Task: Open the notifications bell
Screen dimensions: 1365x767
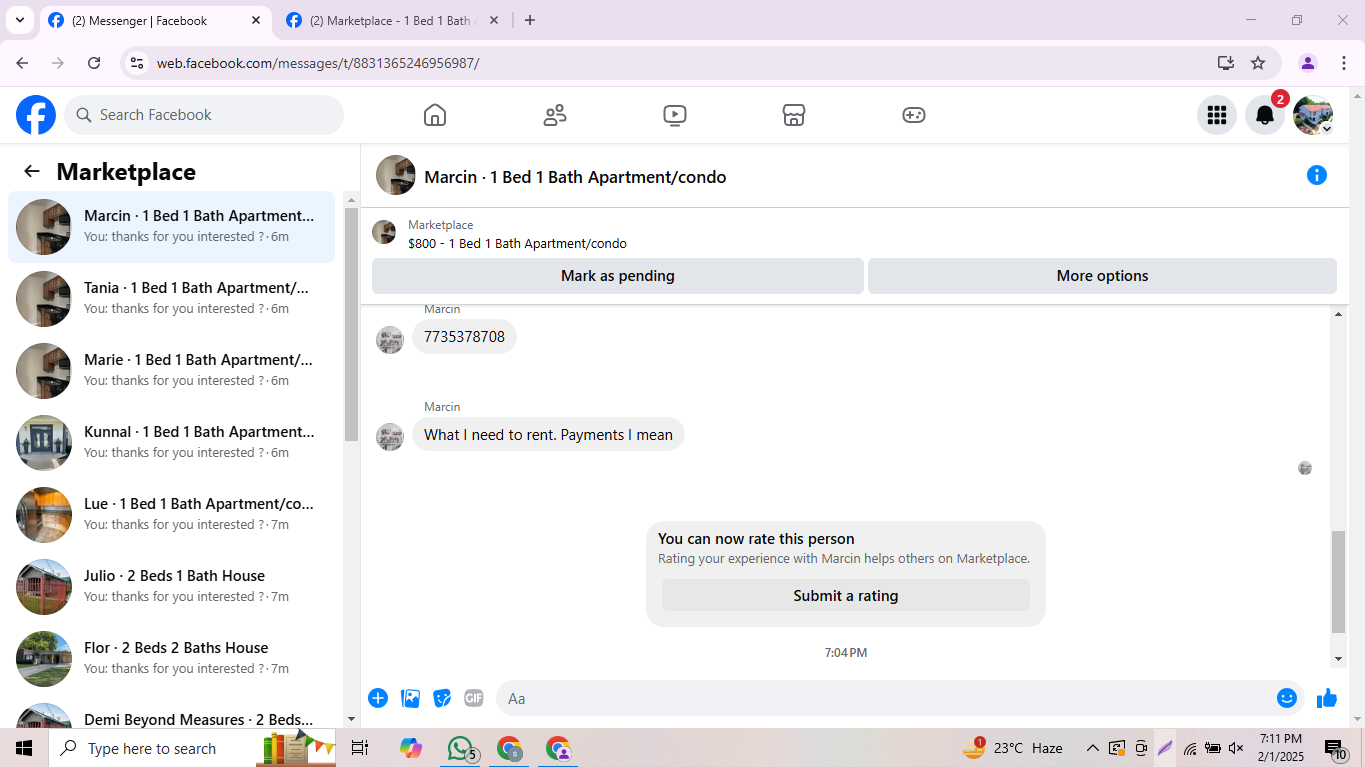Action: 1265,115
